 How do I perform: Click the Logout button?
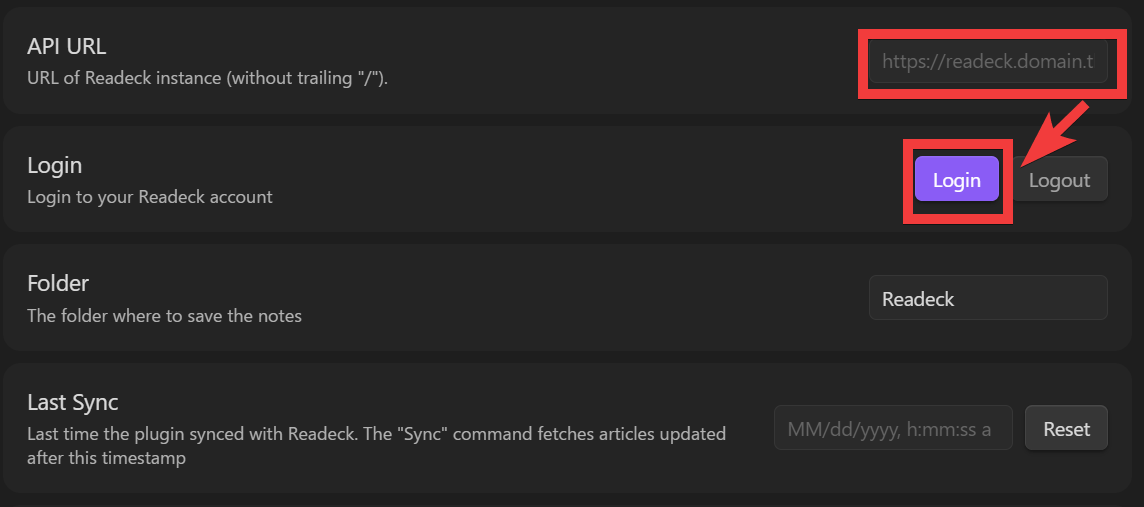coord(1059,180)
